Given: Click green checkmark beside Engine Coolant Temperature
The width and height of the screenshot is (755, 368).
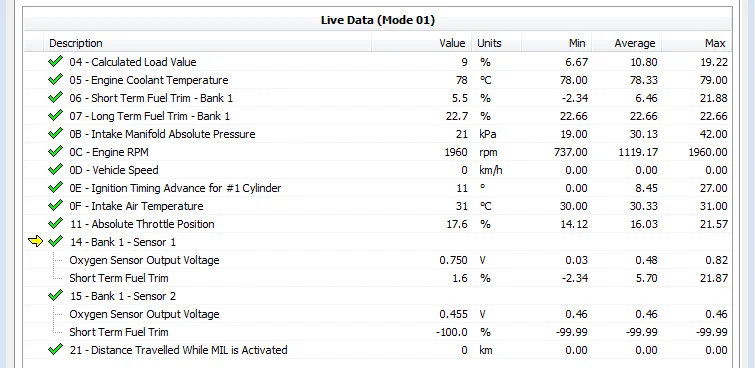Looking at the screenshot, I should click(55, 79).
